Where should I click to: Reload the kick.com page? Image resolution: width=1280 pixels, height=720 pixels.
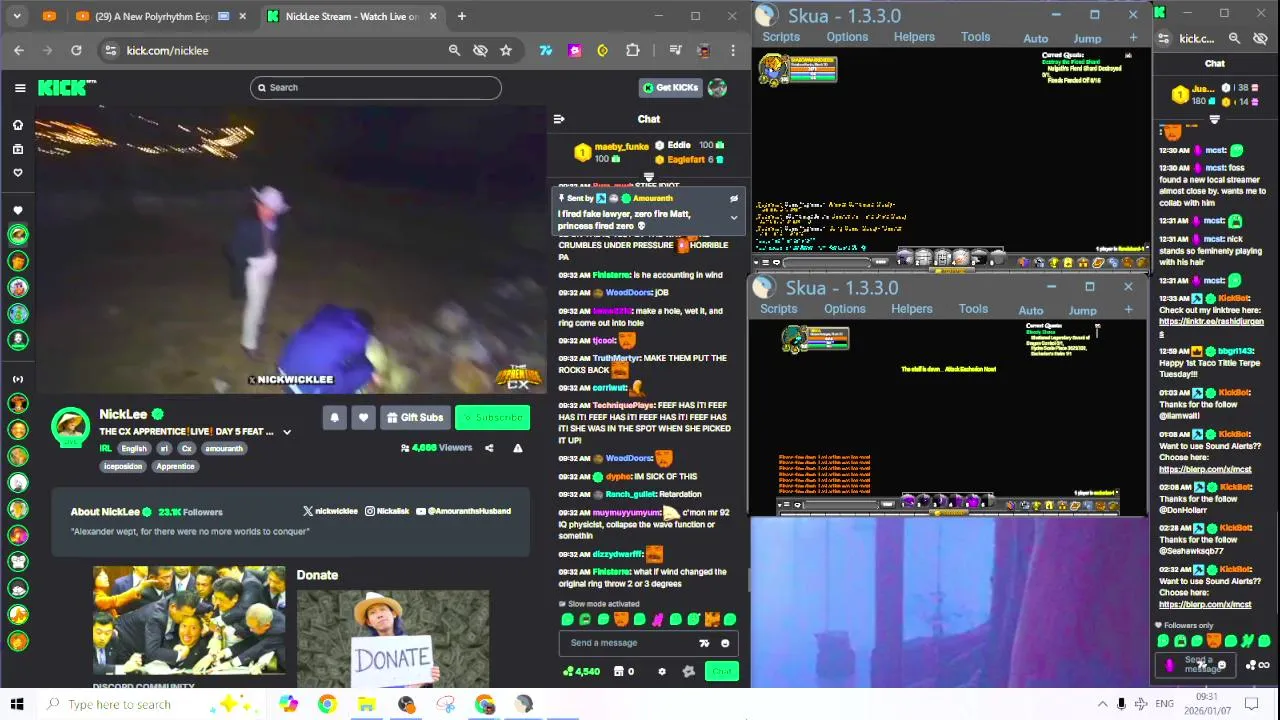pyautogui.click(x=76, y=50)
